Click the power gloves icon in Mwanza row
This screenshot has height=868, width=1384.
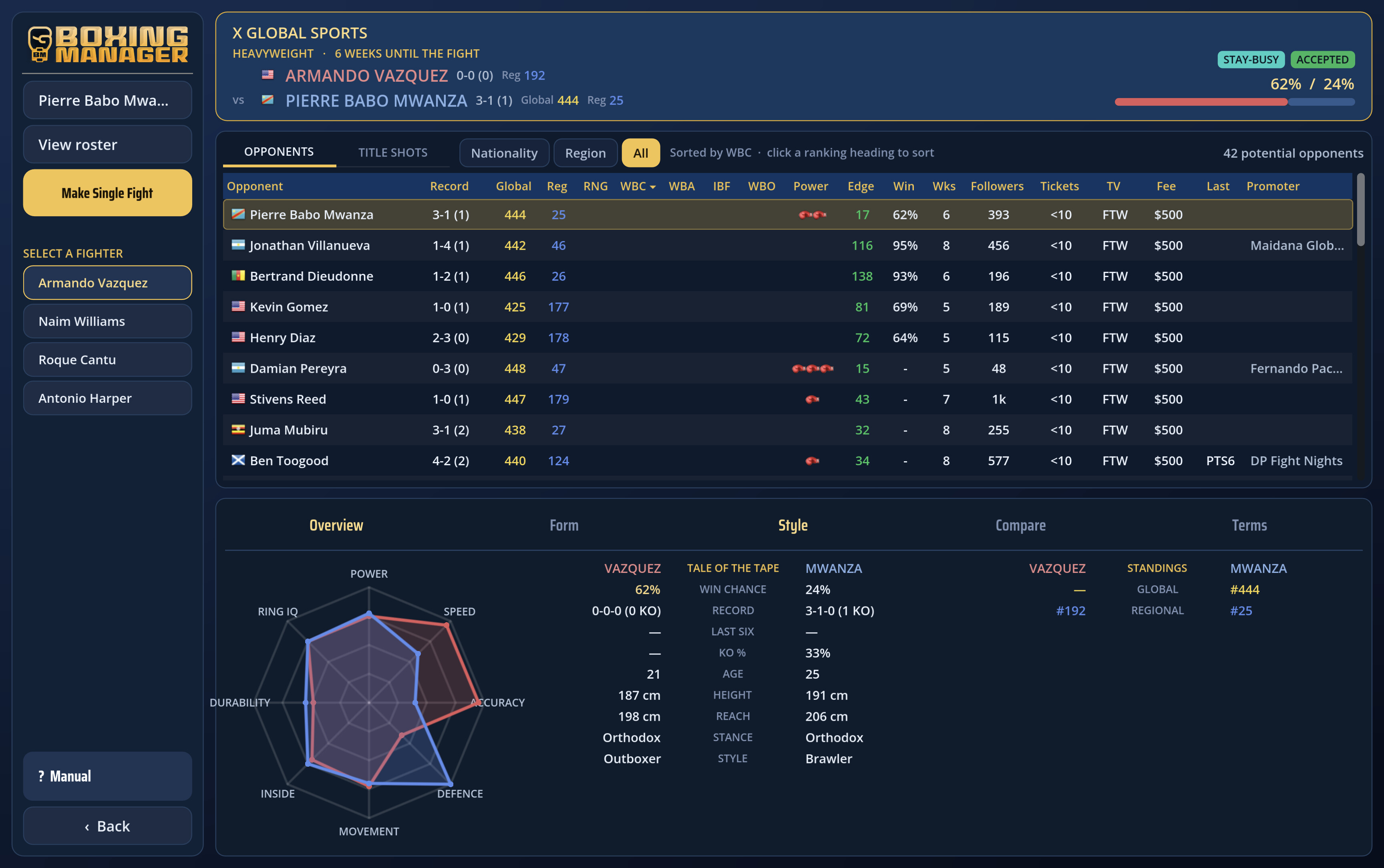pos(812,215)
